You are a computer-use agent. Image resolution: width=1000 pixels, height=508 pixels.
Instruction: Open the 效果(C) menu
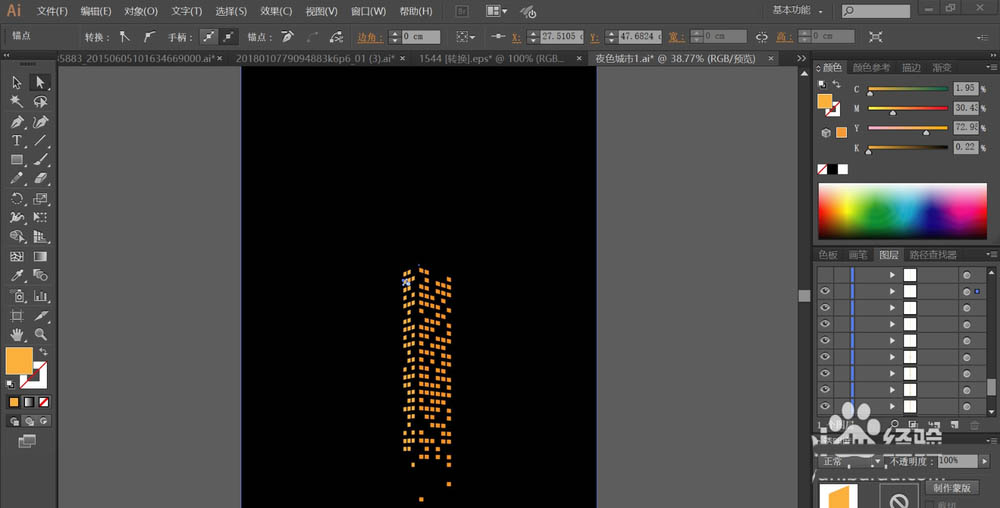(276, 11)
